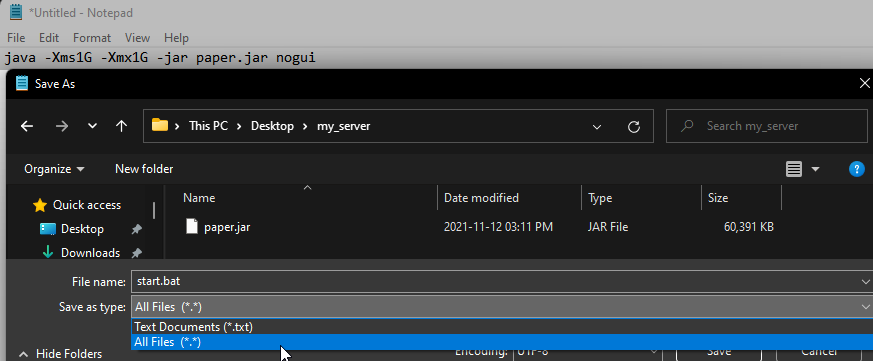873x361 pixels.
Task: Change the view layout icon
Action: [x=794, y=169]
